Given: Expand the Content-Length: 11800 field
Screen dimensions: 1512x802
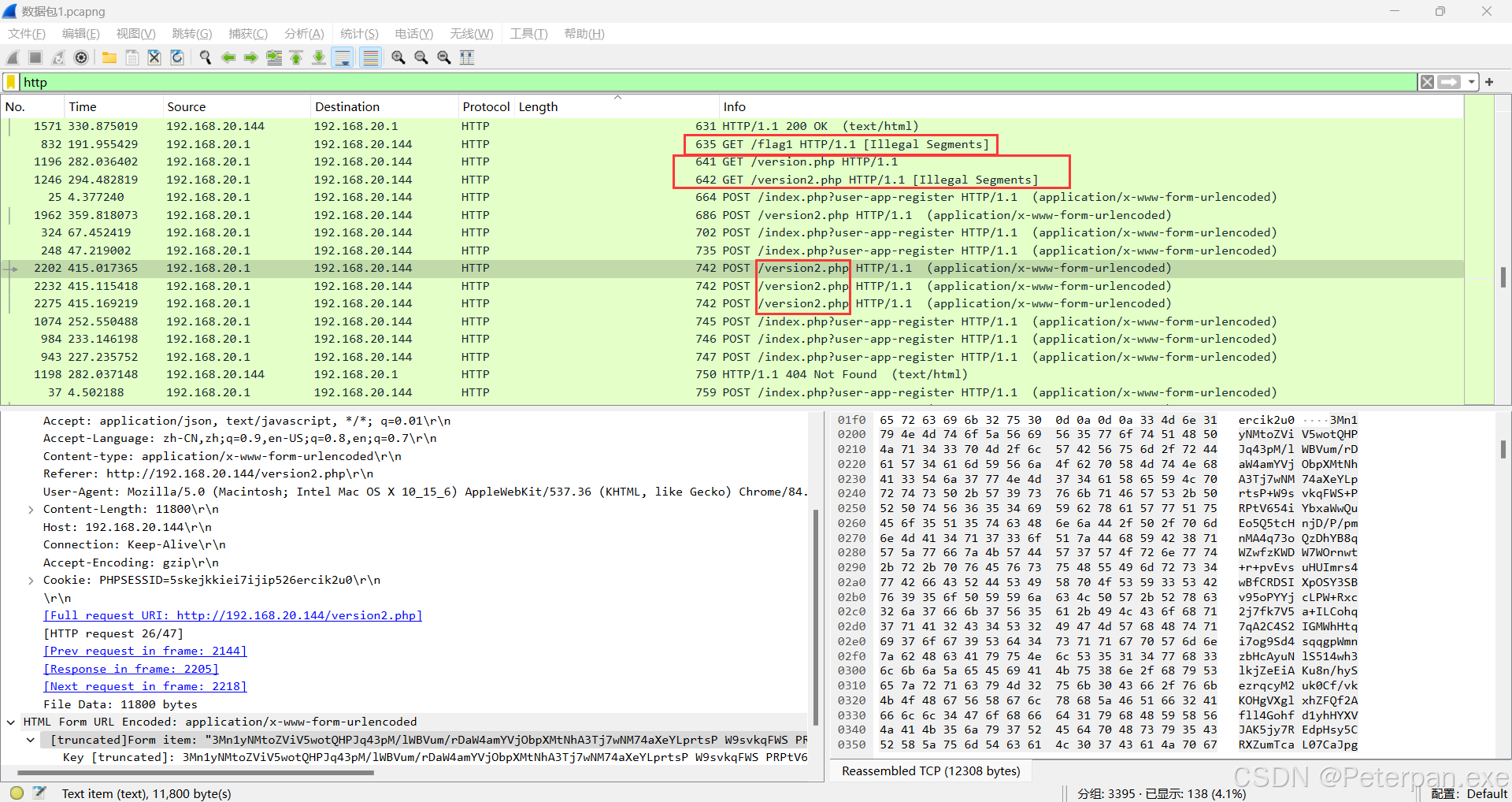Looking at the screenshot, I should pos(31,510).
